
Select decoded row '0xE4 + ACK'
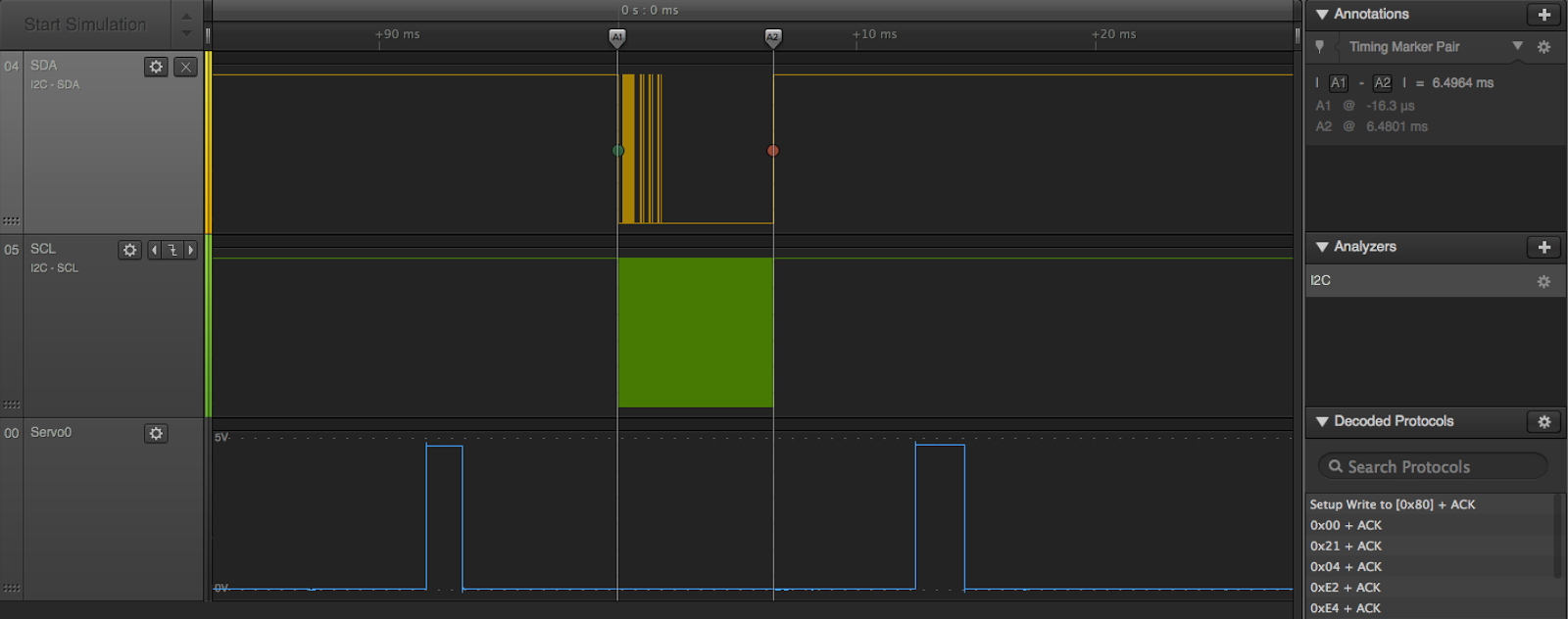coord(1346,608)
